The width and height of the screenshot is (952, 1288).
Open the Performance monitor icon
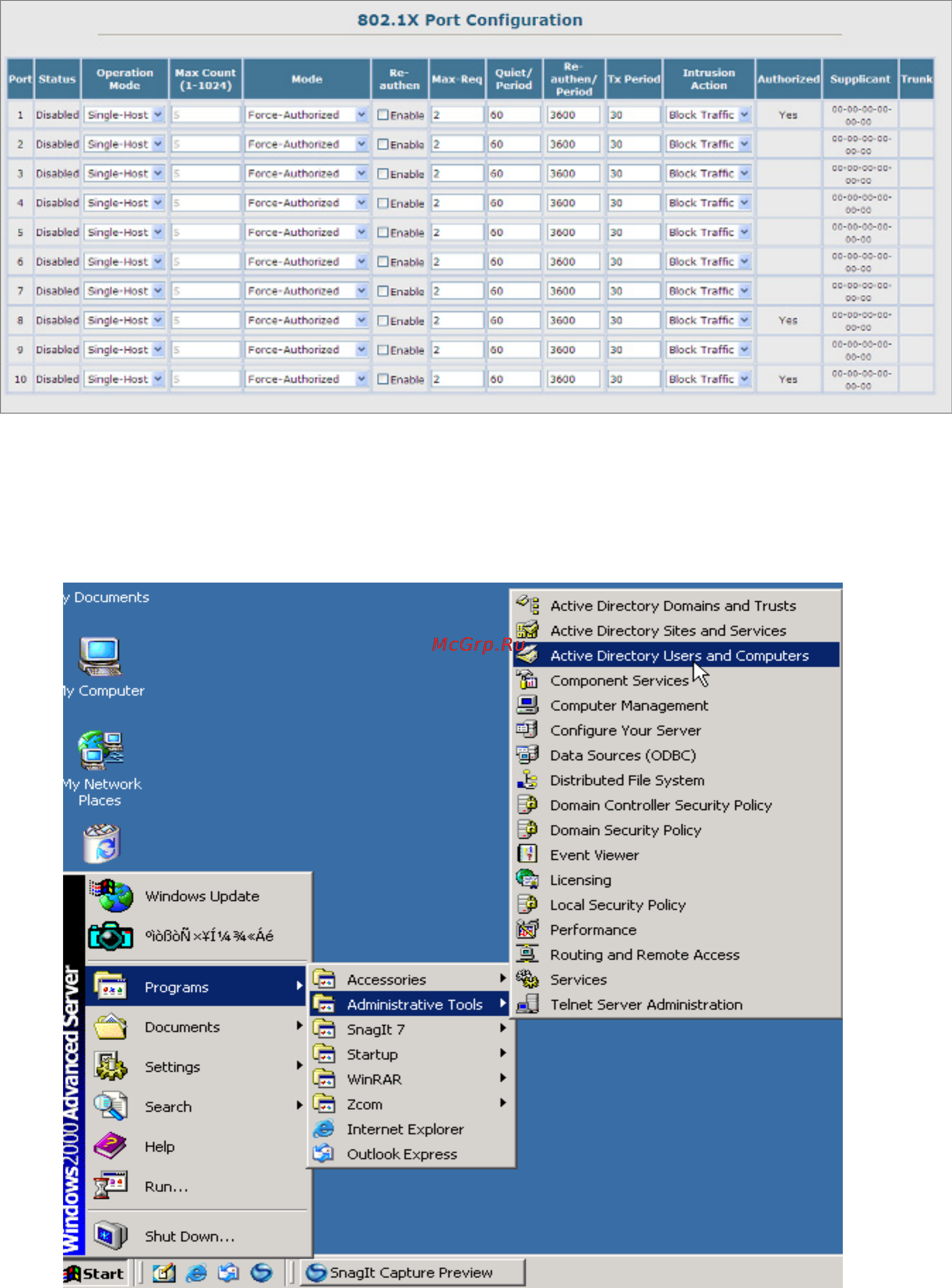[527, 929]
